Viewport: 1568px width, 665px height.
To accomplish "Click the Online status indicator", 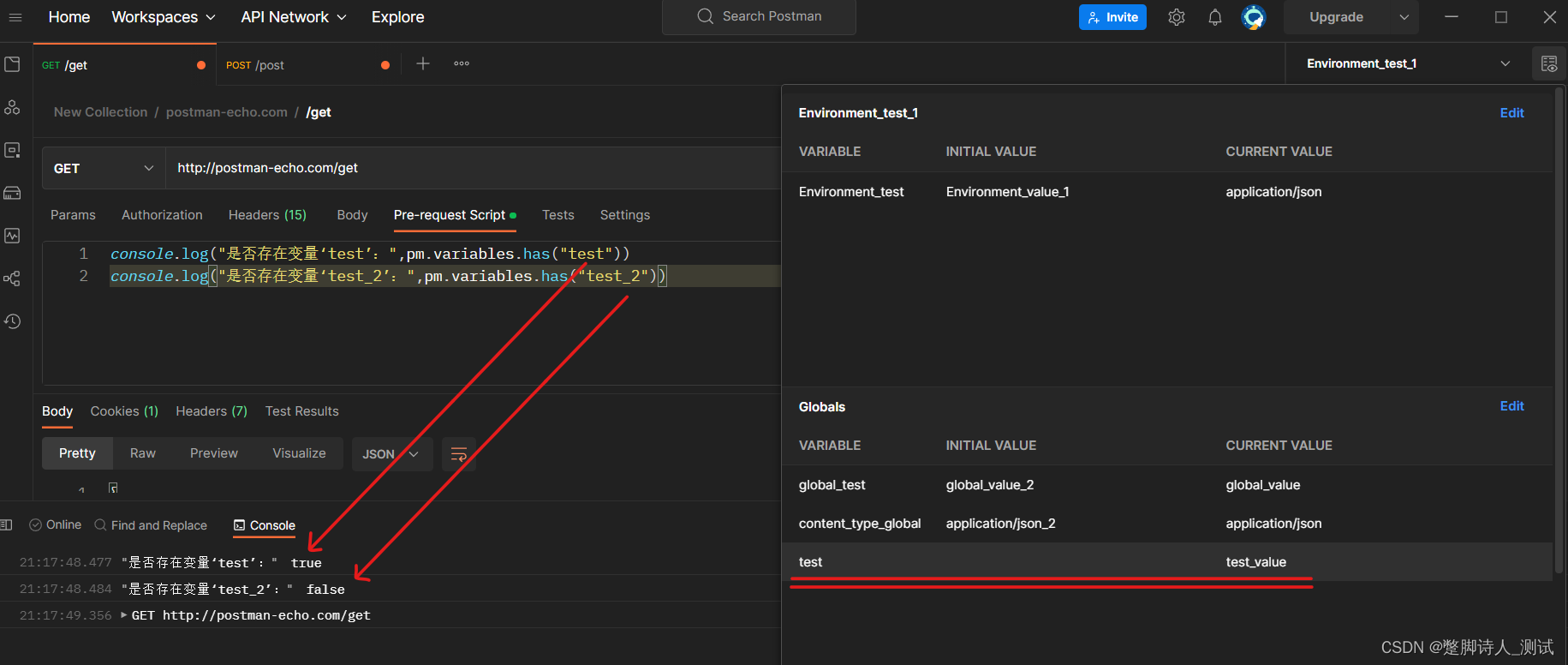I will coord(56,524).
